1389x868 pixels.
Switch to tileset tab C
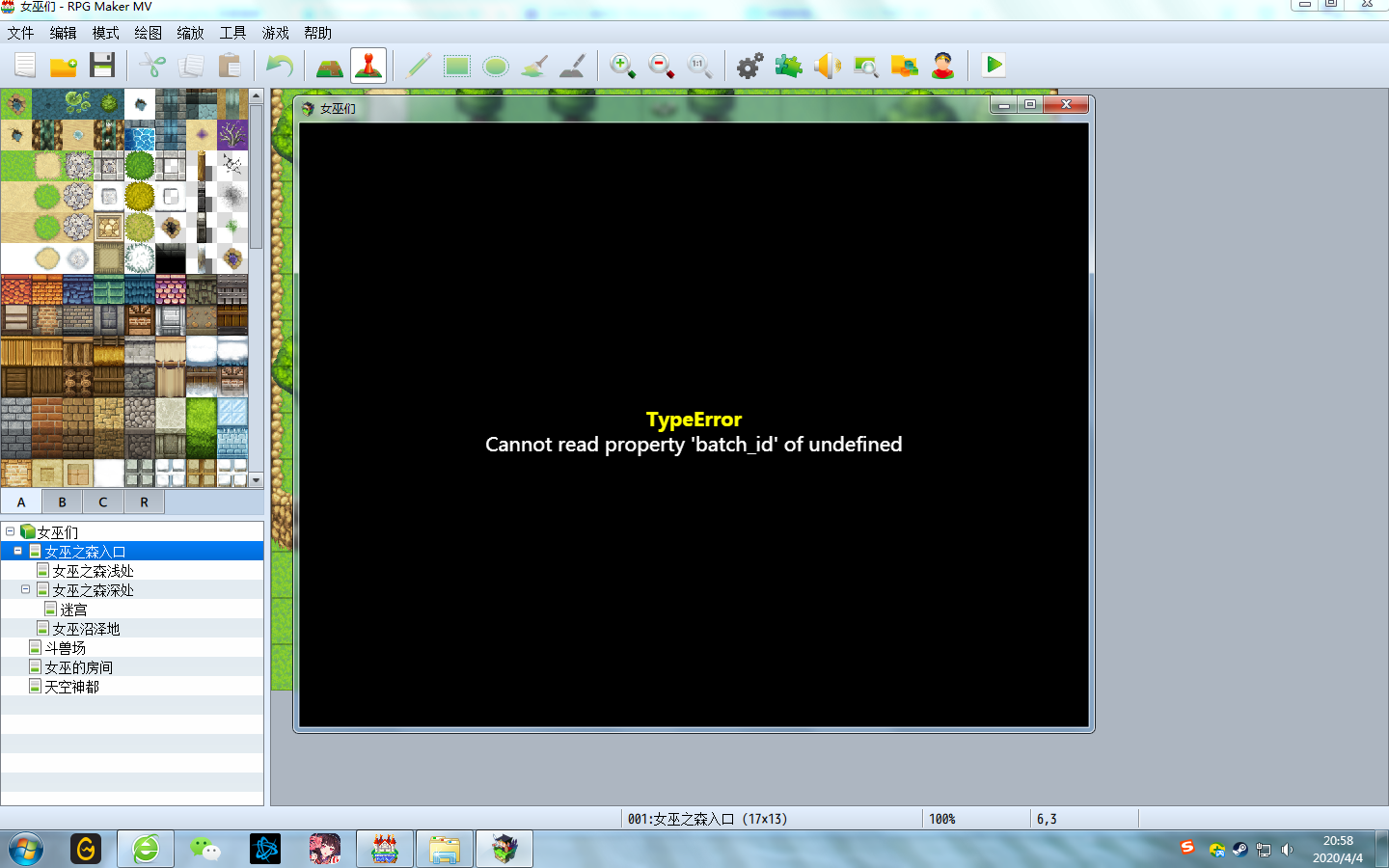tap(103, 502)
